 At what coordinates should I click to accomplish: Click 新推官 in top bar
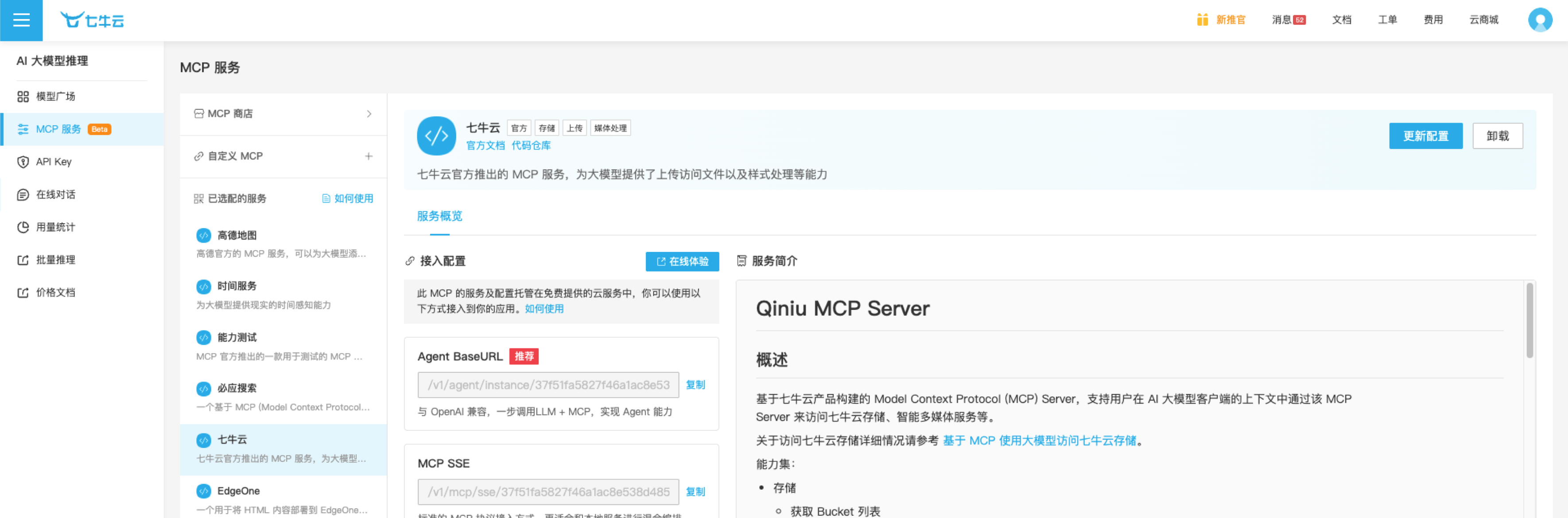click(x=1231, y=19)
